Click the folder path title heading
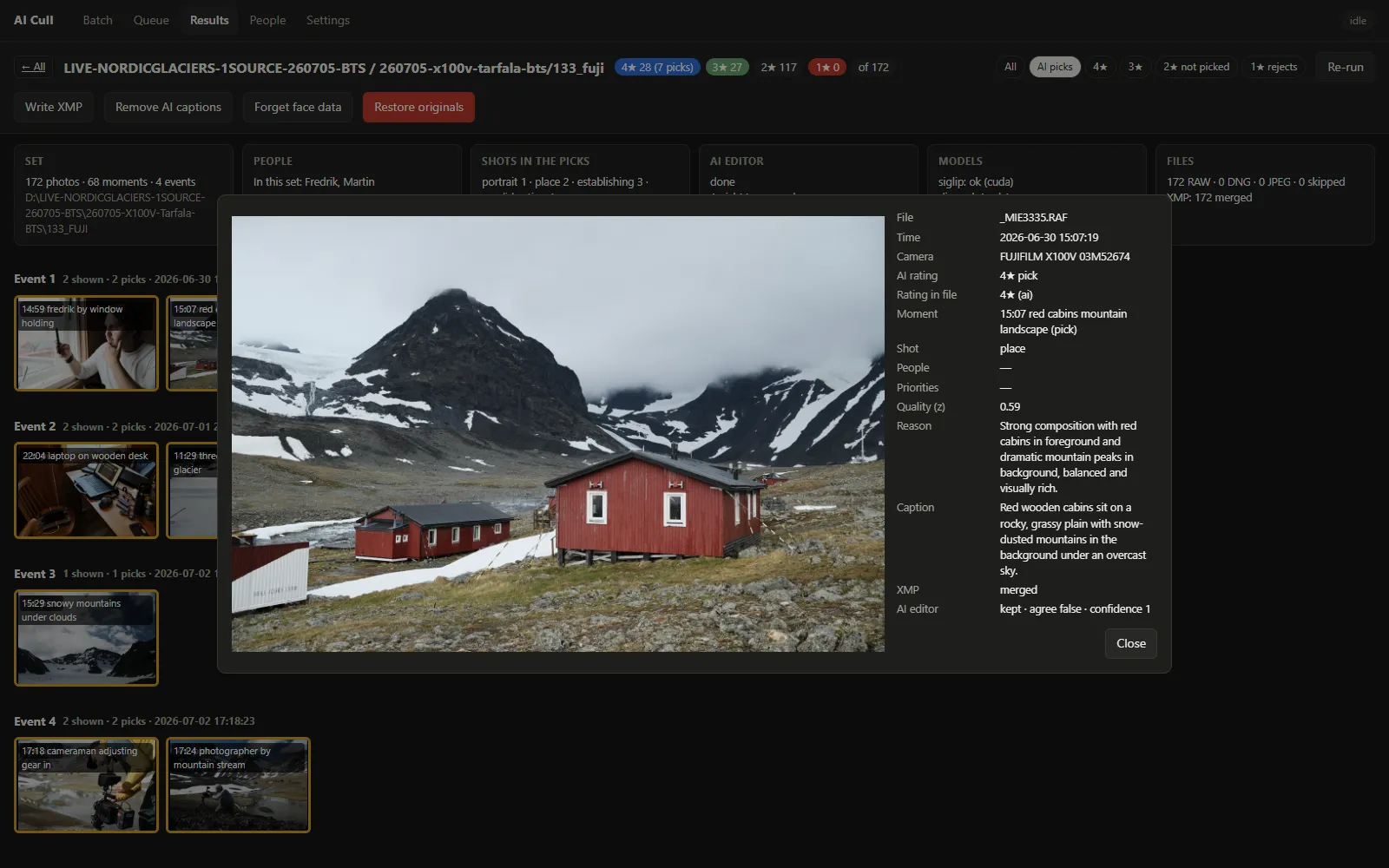The width and height of the screenshot is (1389, 868). click(x=333, y=68)
